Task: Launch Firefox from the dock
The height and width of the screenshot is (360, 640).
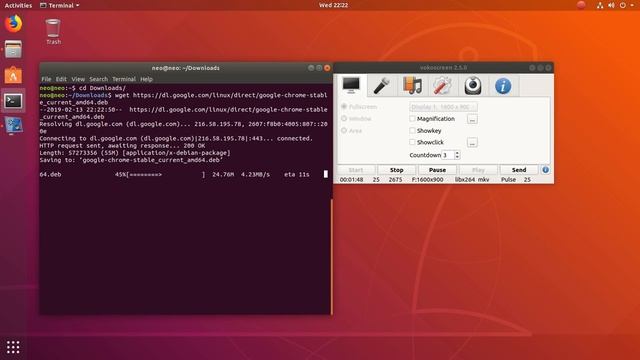Action: (13, 24)
